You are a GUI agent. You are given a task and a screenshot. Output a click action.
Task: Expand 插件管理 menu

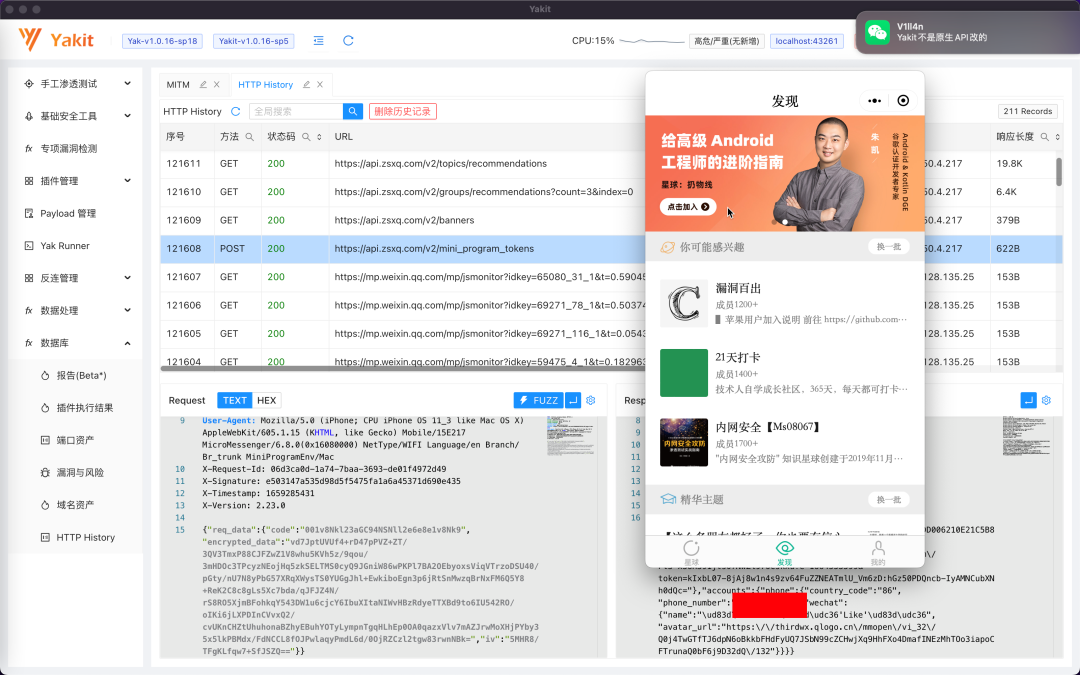coord(77,180)
